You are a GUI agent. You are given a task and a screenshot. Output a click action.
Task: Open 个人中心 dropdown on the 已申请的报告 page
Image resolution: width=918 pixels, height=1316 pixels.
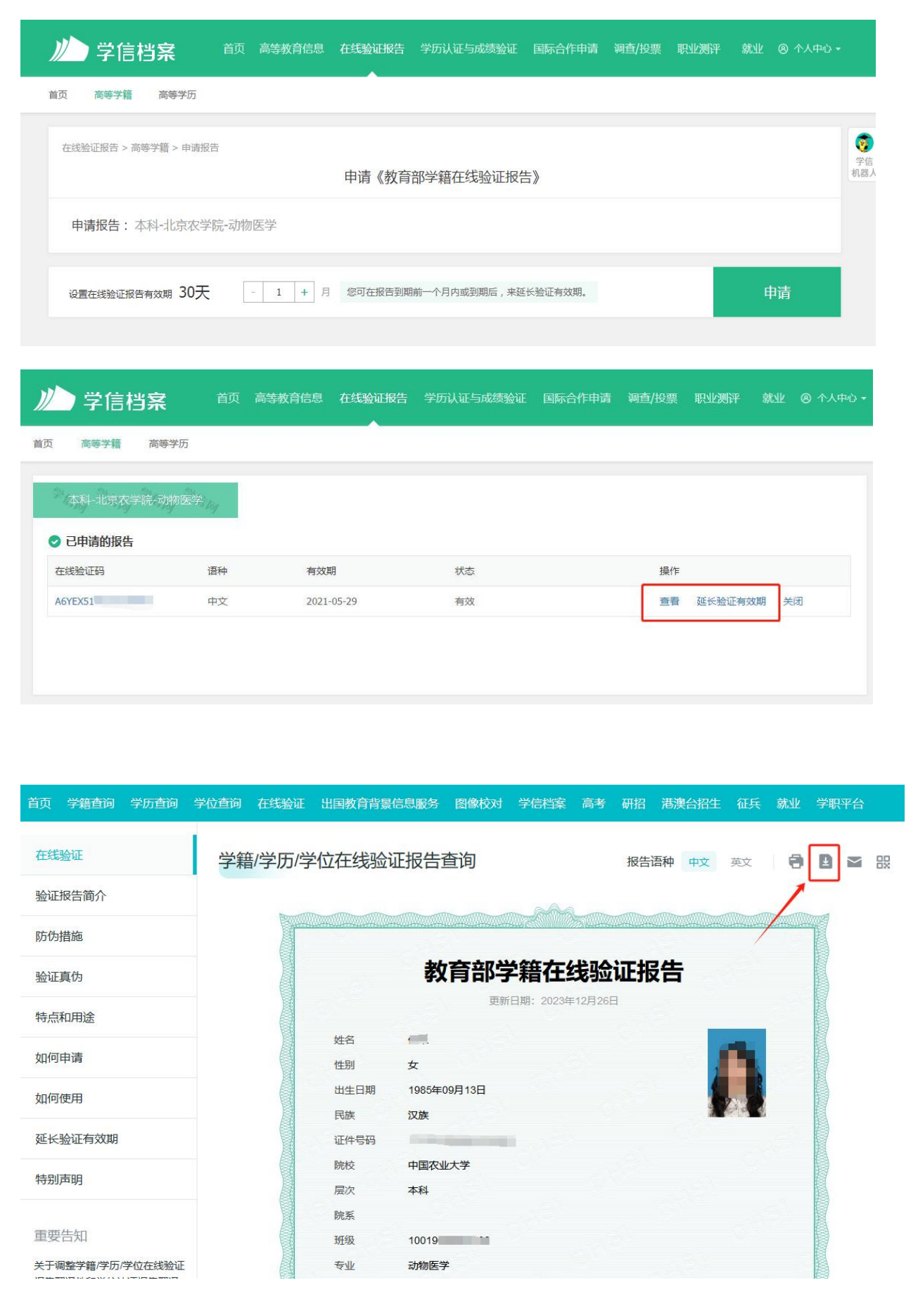click(x=833, y=398)
